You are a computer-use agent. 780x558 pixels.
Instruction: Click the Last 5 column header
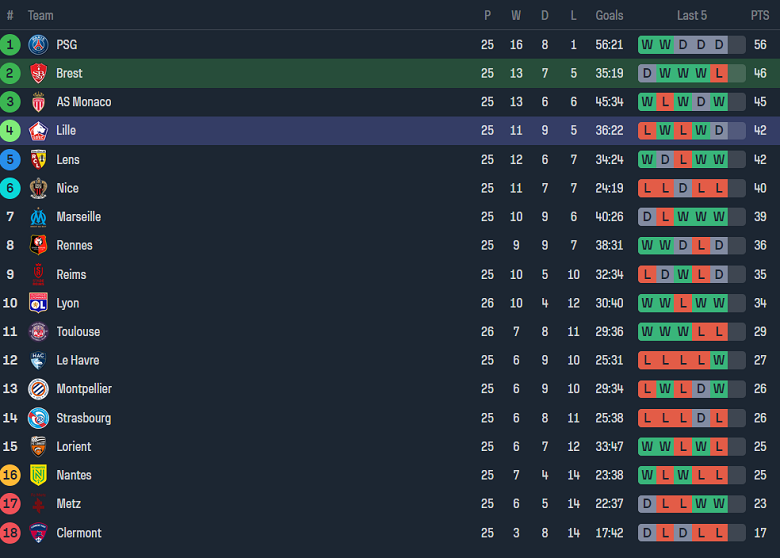[692, 15]
